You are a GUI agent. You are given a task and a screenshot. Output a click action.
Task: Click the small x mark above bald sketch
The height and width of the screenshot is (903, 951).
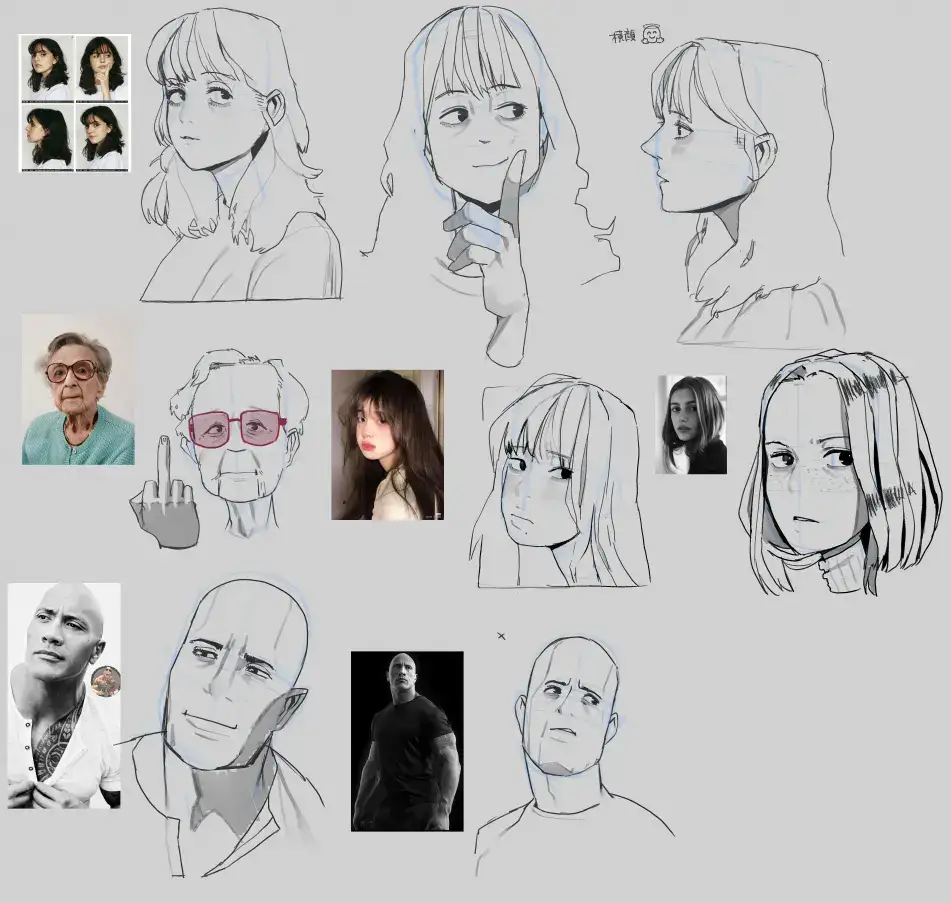(x=501, y=635)
